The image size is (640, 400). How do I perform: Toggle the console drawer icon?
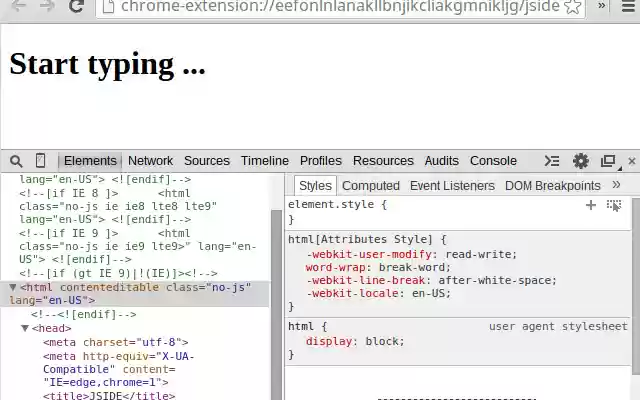tap(552, 161)
